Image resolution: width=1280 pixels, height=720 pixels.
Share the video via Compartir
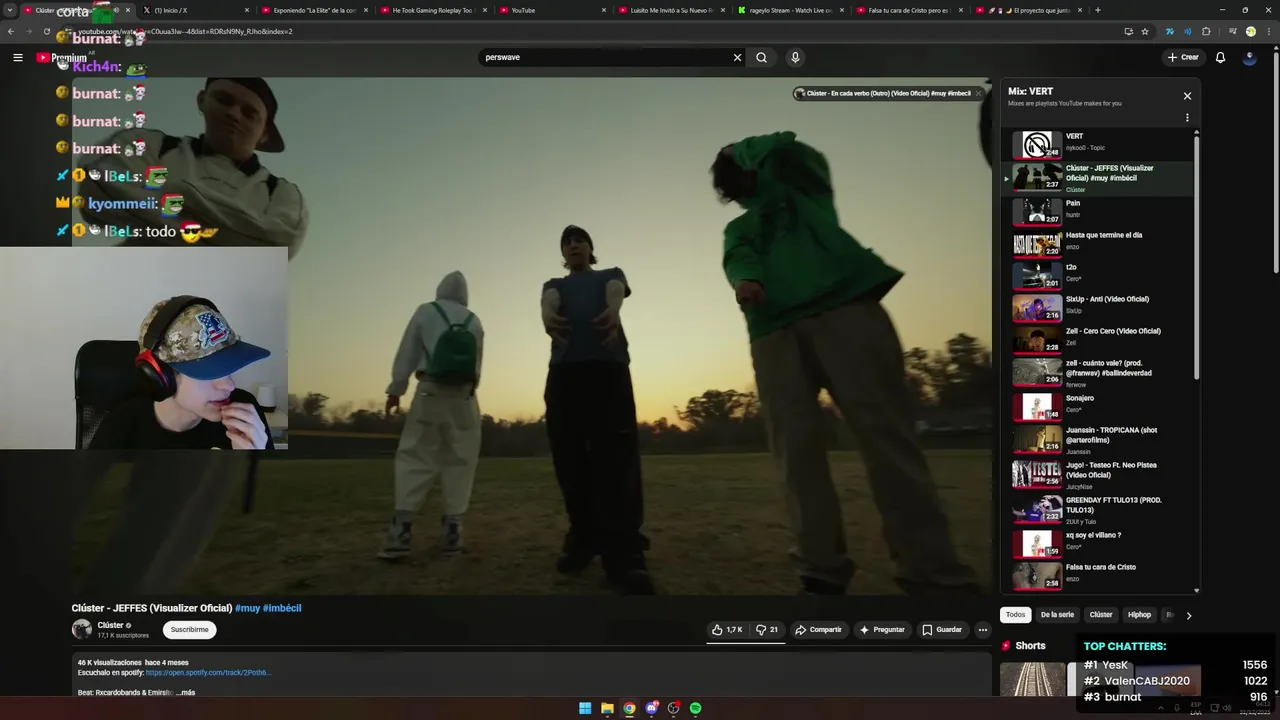pos(819,630)
